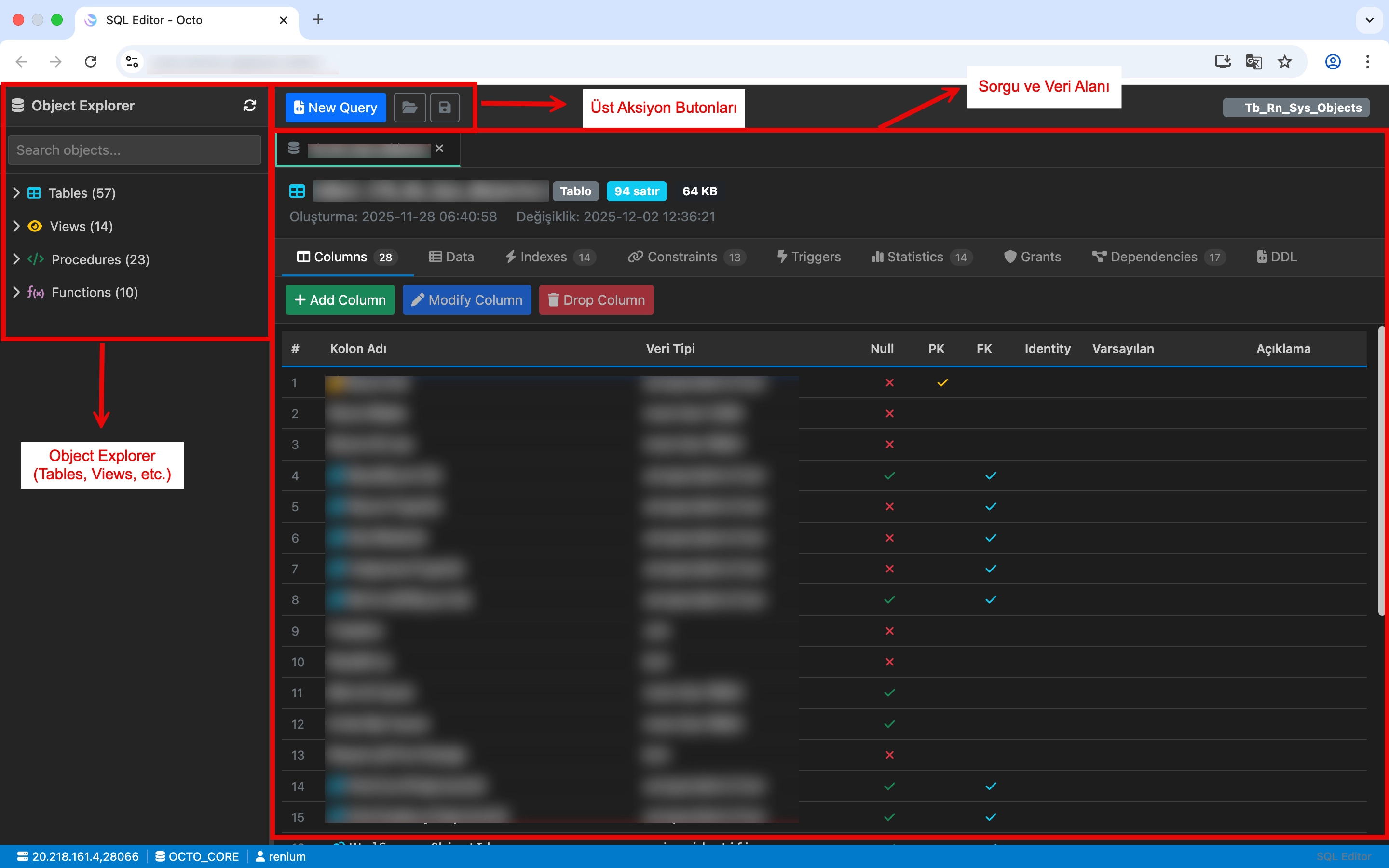Click the Search objects input field
The height and width of the screenshot is (868, 1389).
point(134,150)
